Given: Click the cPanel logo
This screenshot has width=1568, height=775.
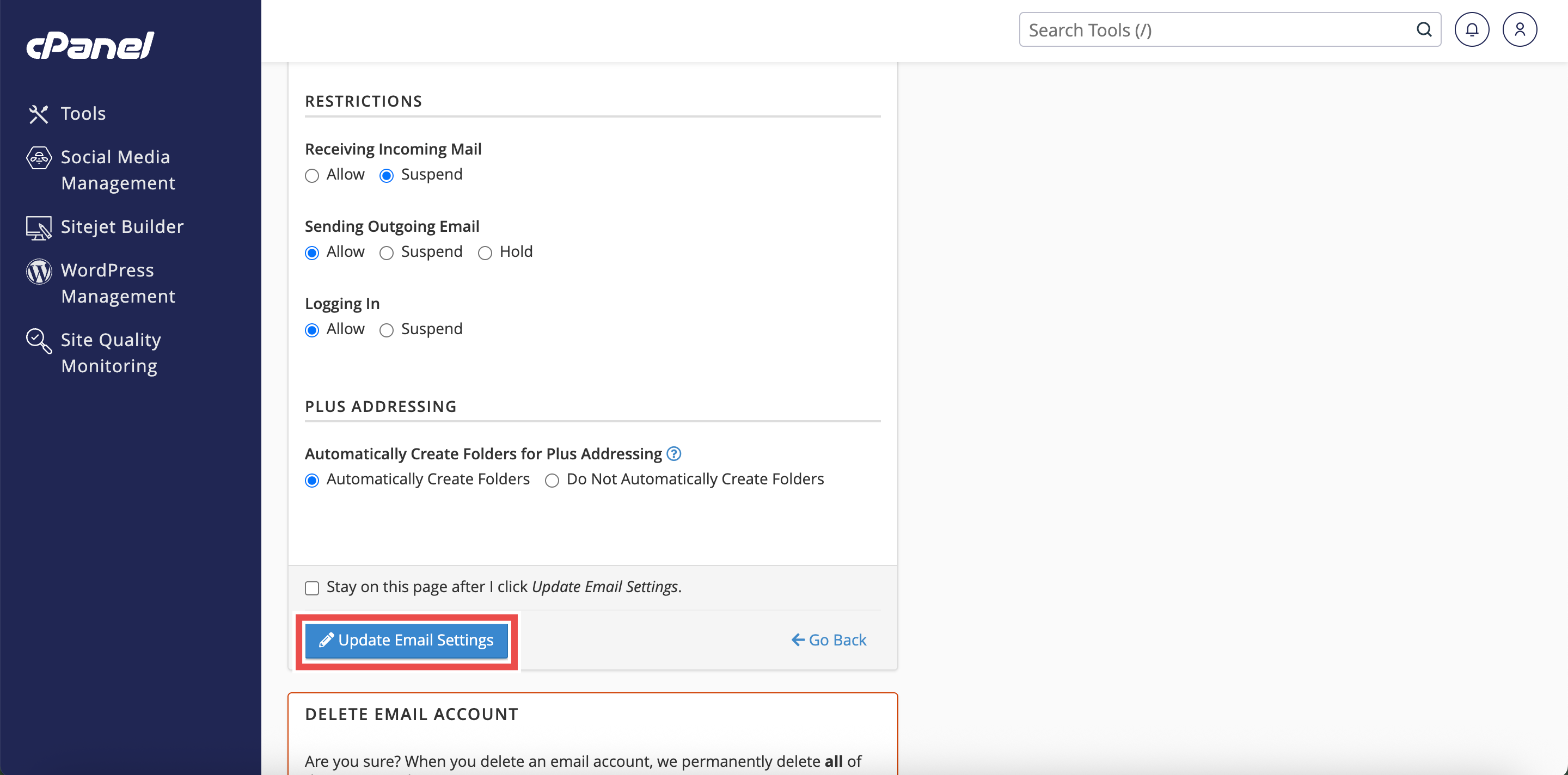Looking at the screenshot, I should [90, 46].
